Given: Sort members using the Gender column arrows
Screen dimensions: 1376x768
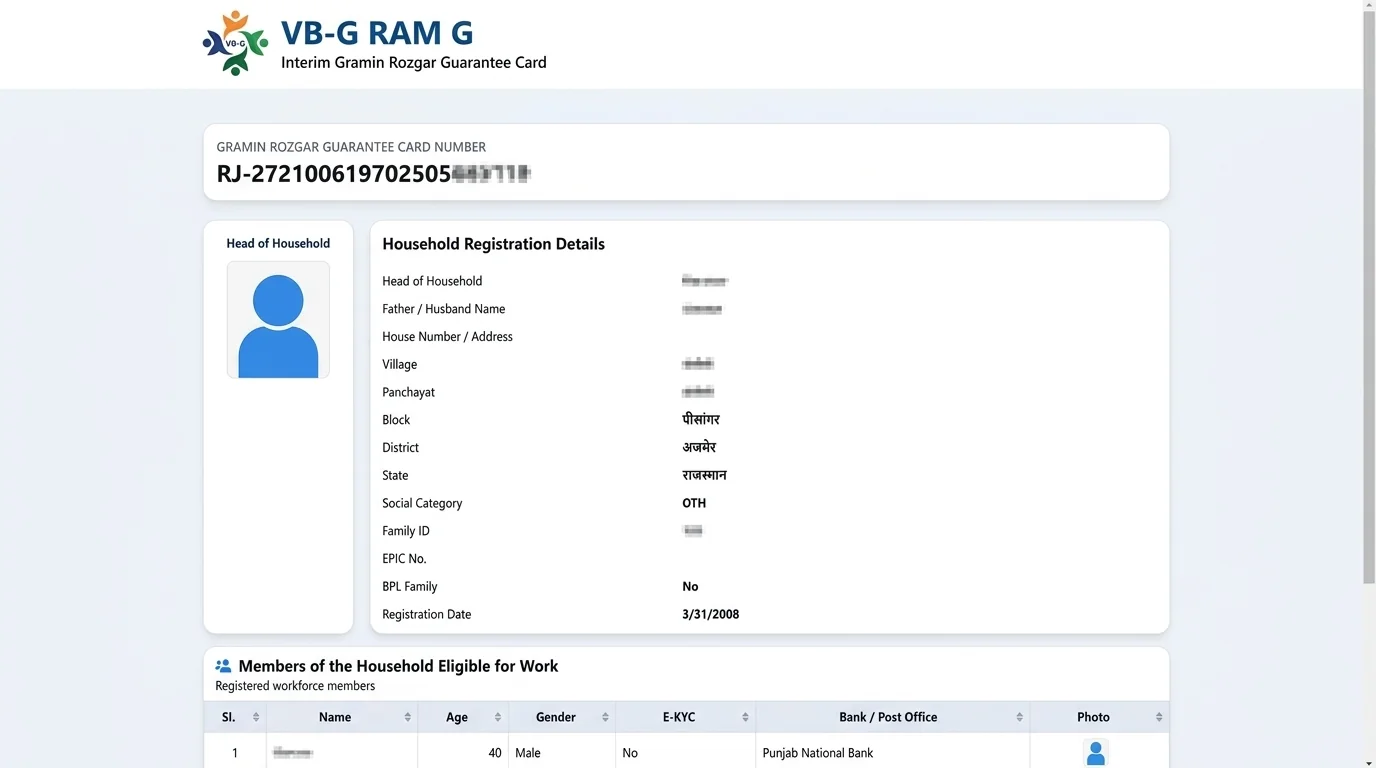Looking at the screenshot, I should (605, 717).
